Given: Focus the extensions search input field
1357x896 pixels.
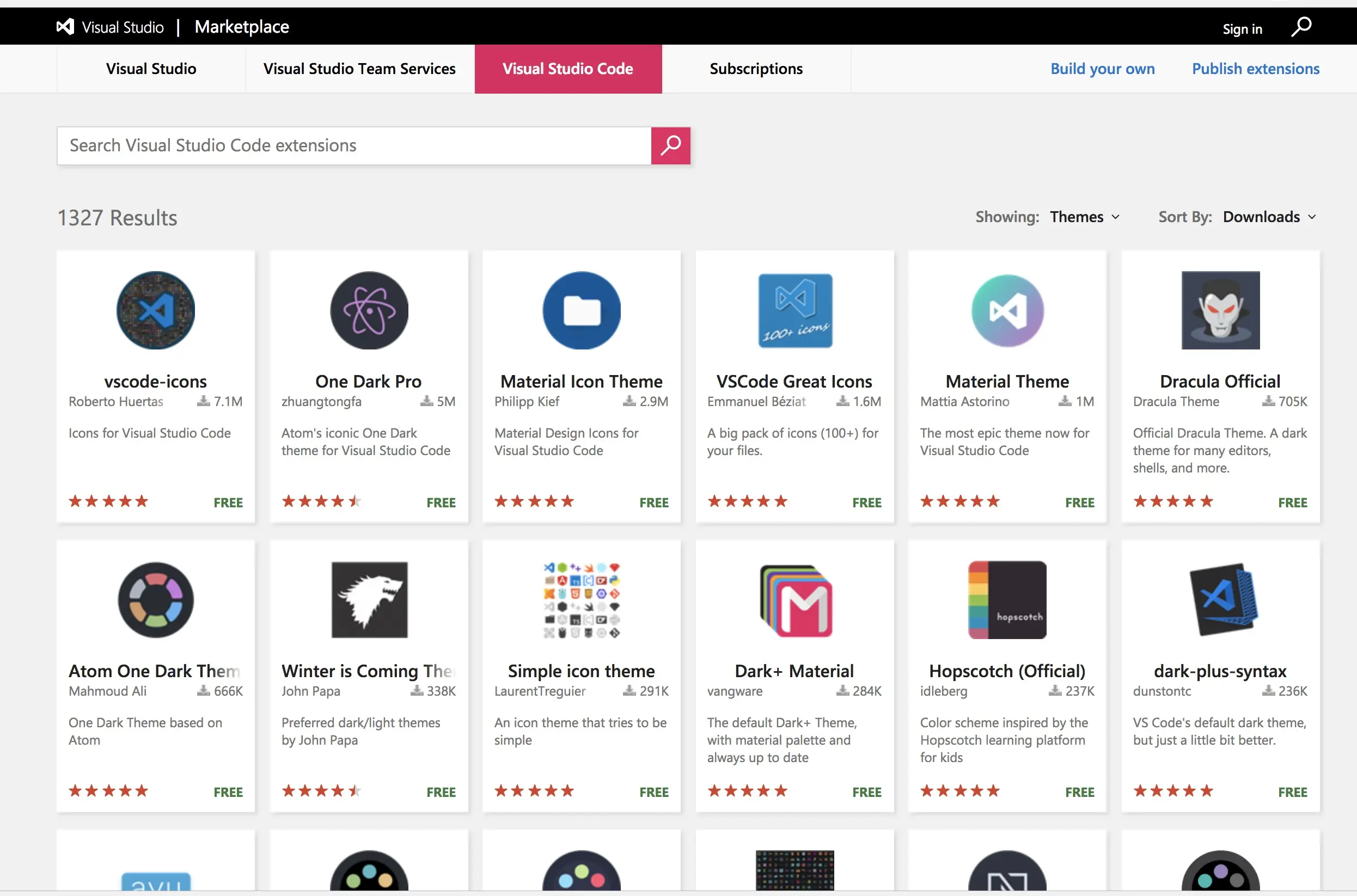Looking at the screenshot, I should [x=354, y=146].
